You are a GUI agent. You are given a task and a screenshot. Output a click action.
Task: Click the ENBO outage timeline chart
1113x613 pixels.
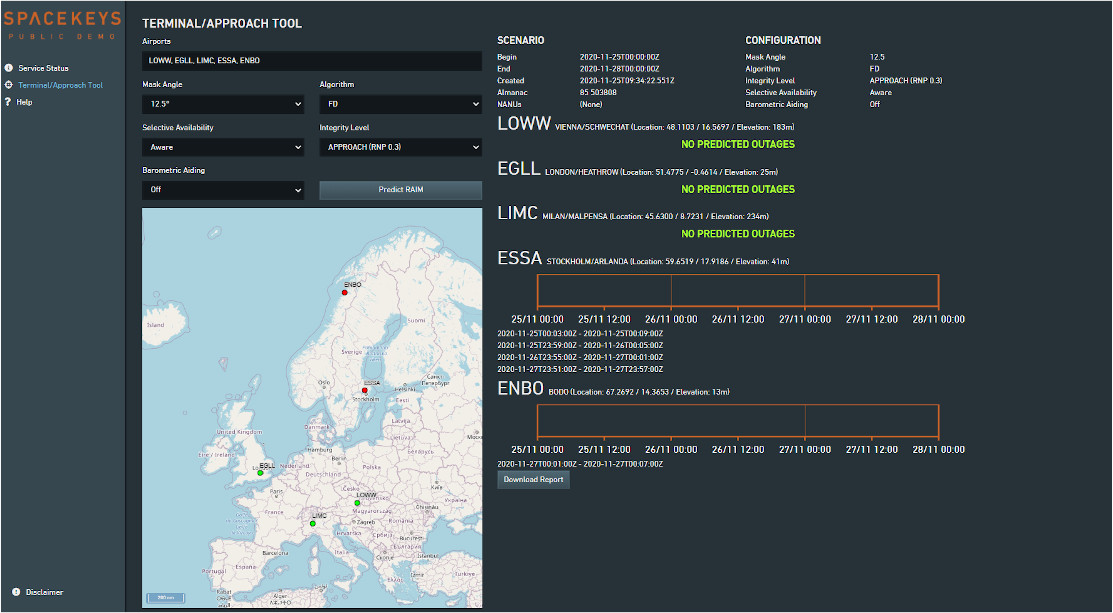(x=738, y=421)
